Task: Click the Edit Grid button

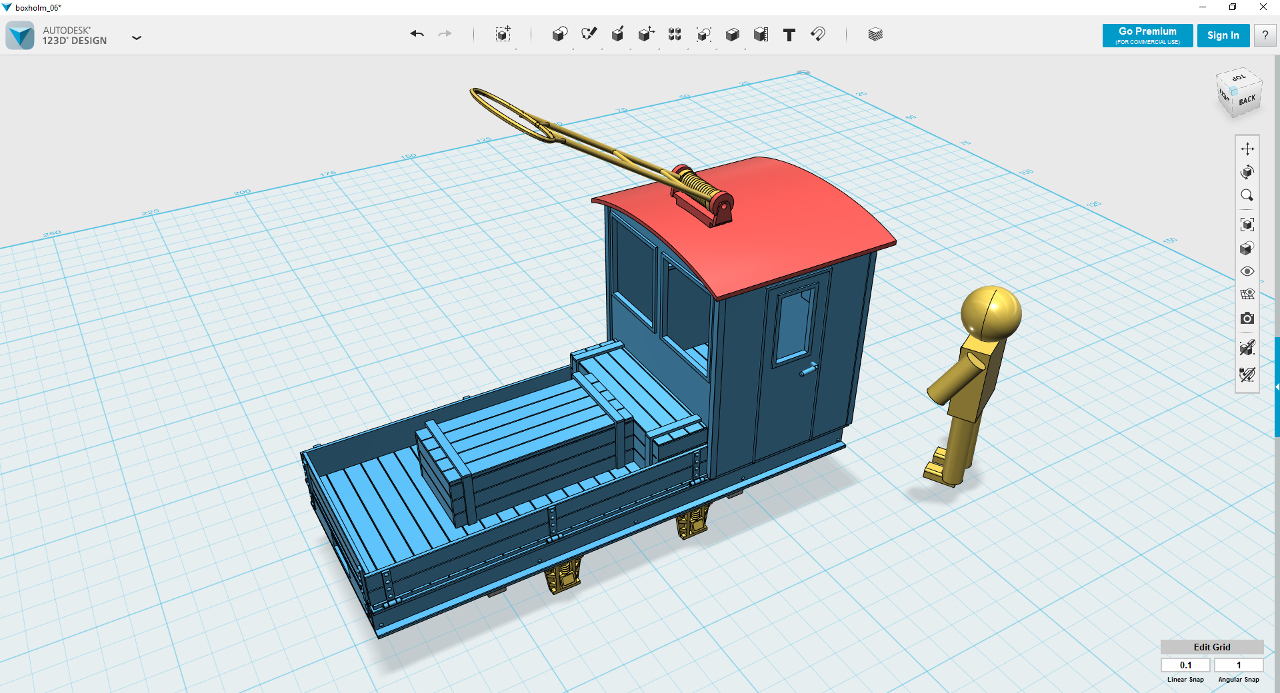Action: pyautogui.click(x=1211, y=647)
